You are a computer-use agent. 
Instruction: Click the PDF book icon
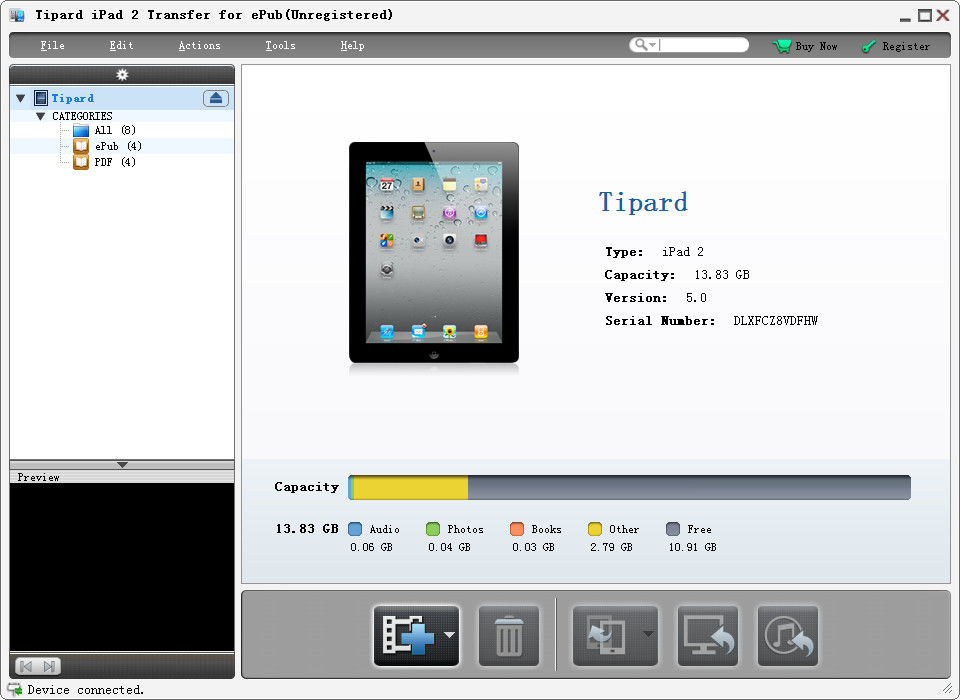81,162
